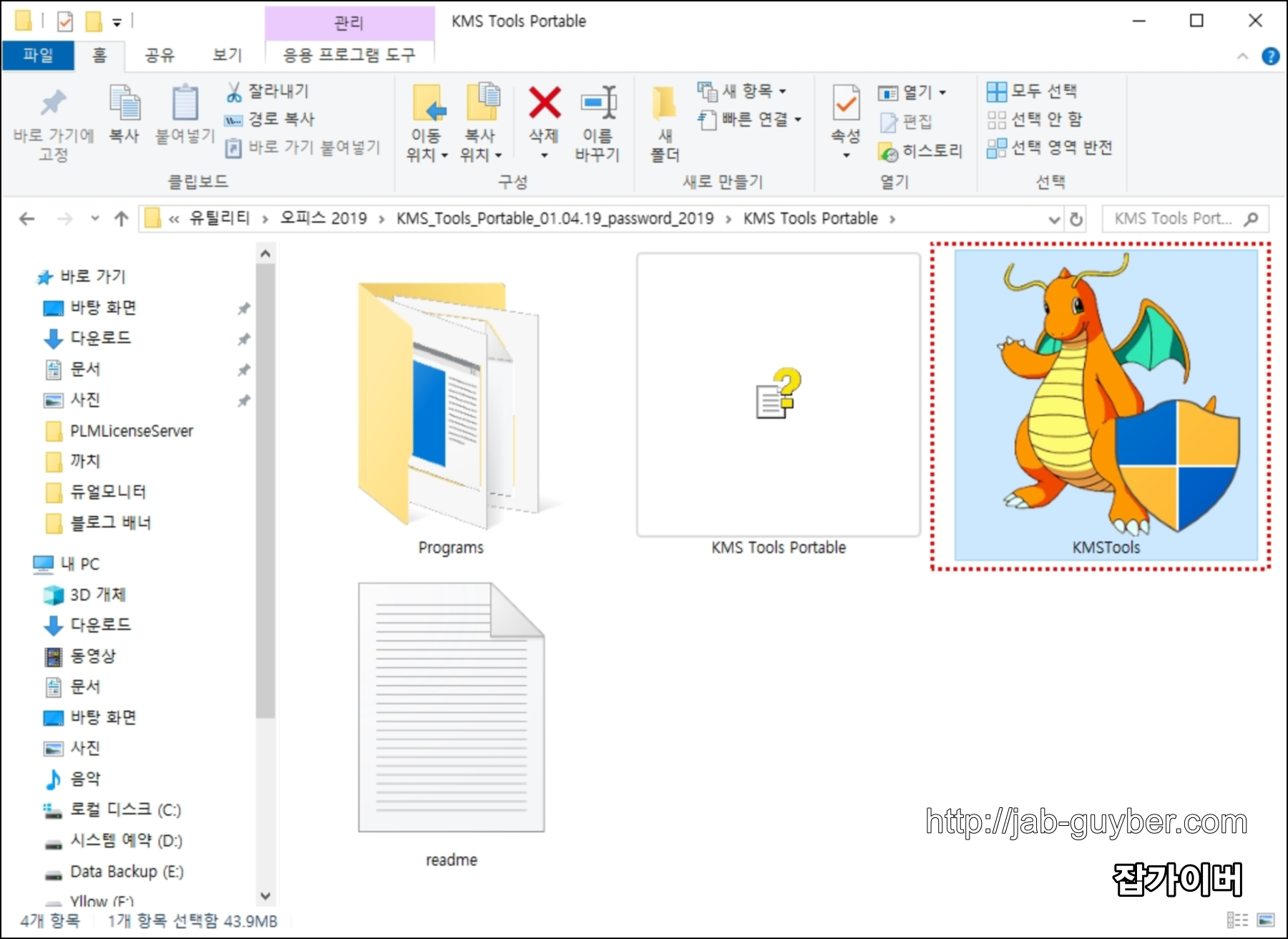This screenshot has height=939, width=1288.
Task: Open address bar history dropdown
Action: point(1054,219)
